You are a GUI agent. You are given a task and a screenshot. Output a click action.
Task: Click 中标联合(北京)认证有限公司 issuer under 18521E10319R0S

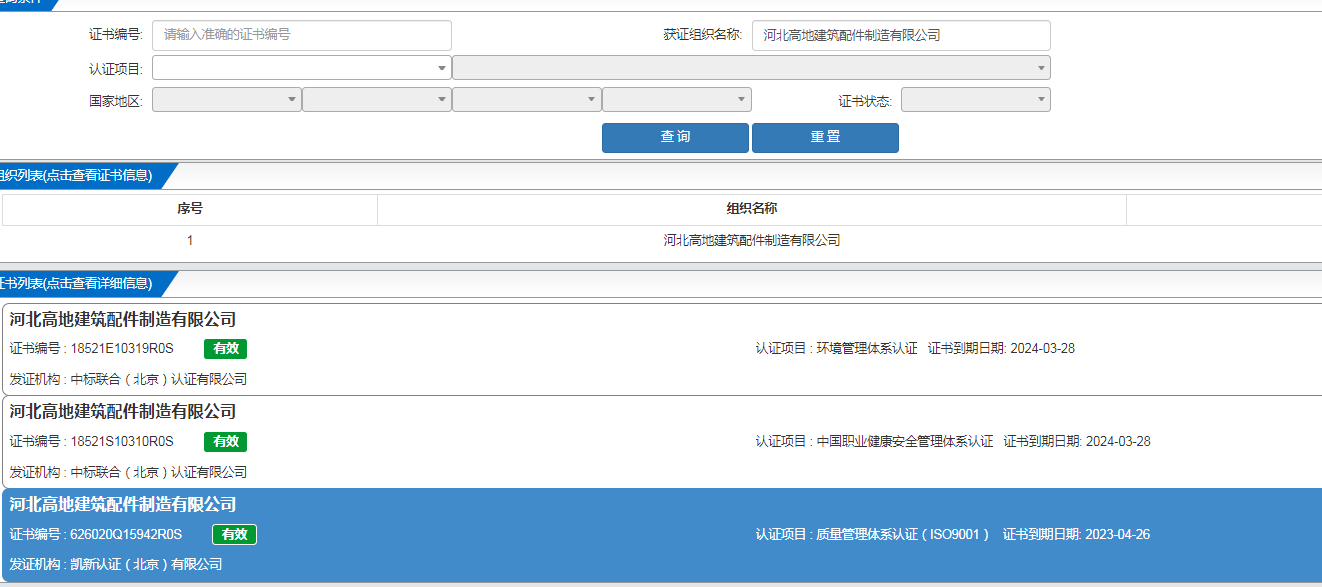pos(159,380)
